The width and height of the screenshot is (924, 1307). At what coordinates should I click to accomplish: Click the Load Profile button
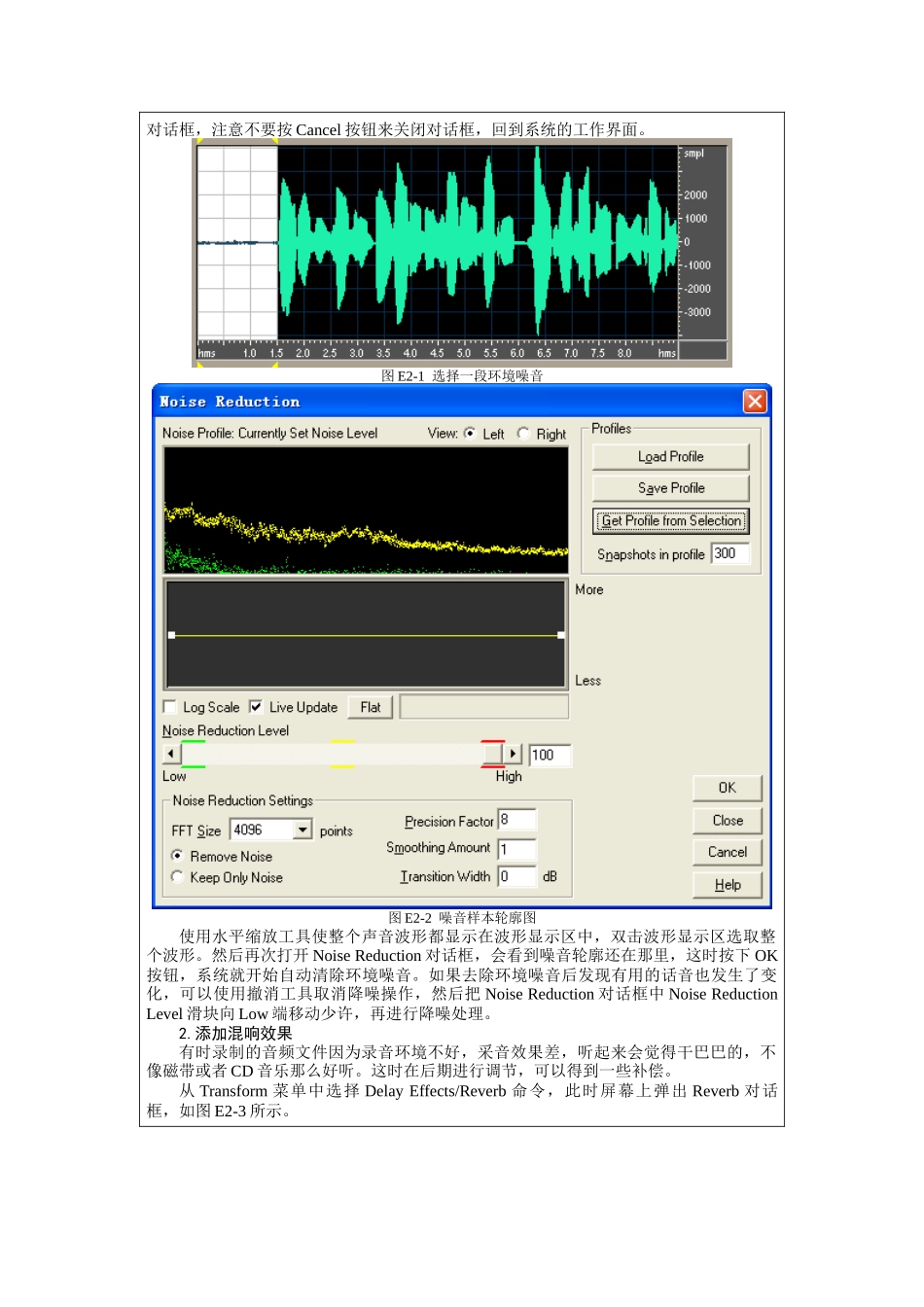point(671,456)
